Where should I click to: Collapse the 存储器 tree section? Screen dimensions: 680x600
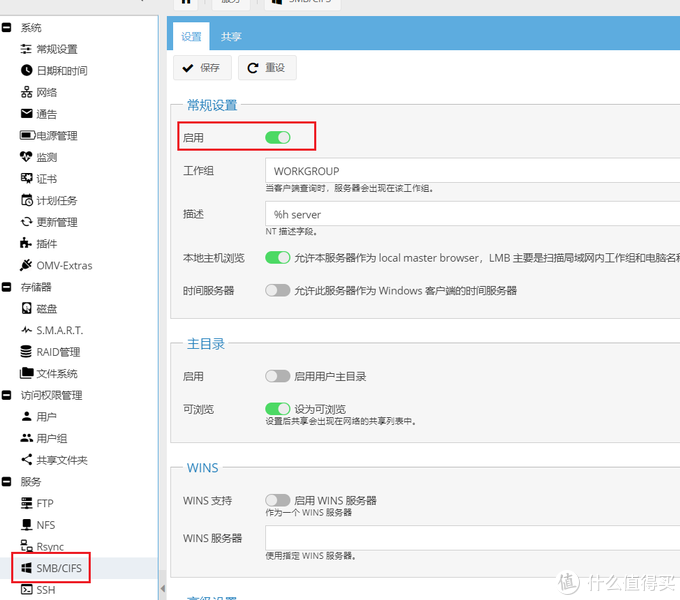pyautogui.click(x=7, y=287)
